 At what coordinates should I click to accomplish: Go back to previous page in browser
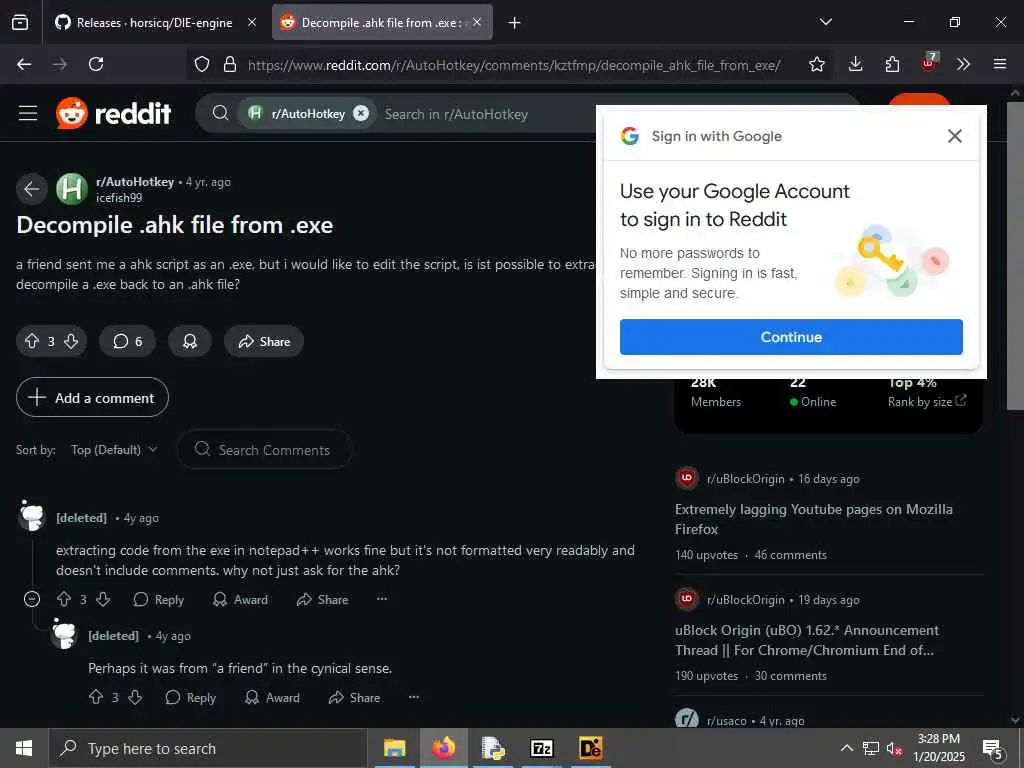pyautogui.click(x=24, y=64)
